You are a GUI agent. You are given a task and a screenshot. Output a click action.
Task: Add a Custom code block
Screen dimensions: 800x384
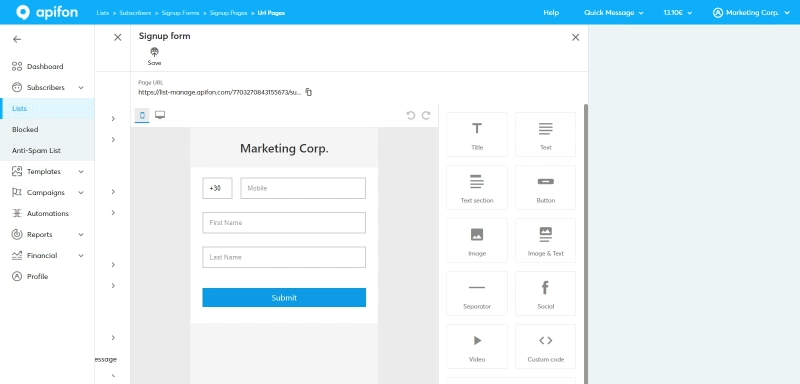545,347
